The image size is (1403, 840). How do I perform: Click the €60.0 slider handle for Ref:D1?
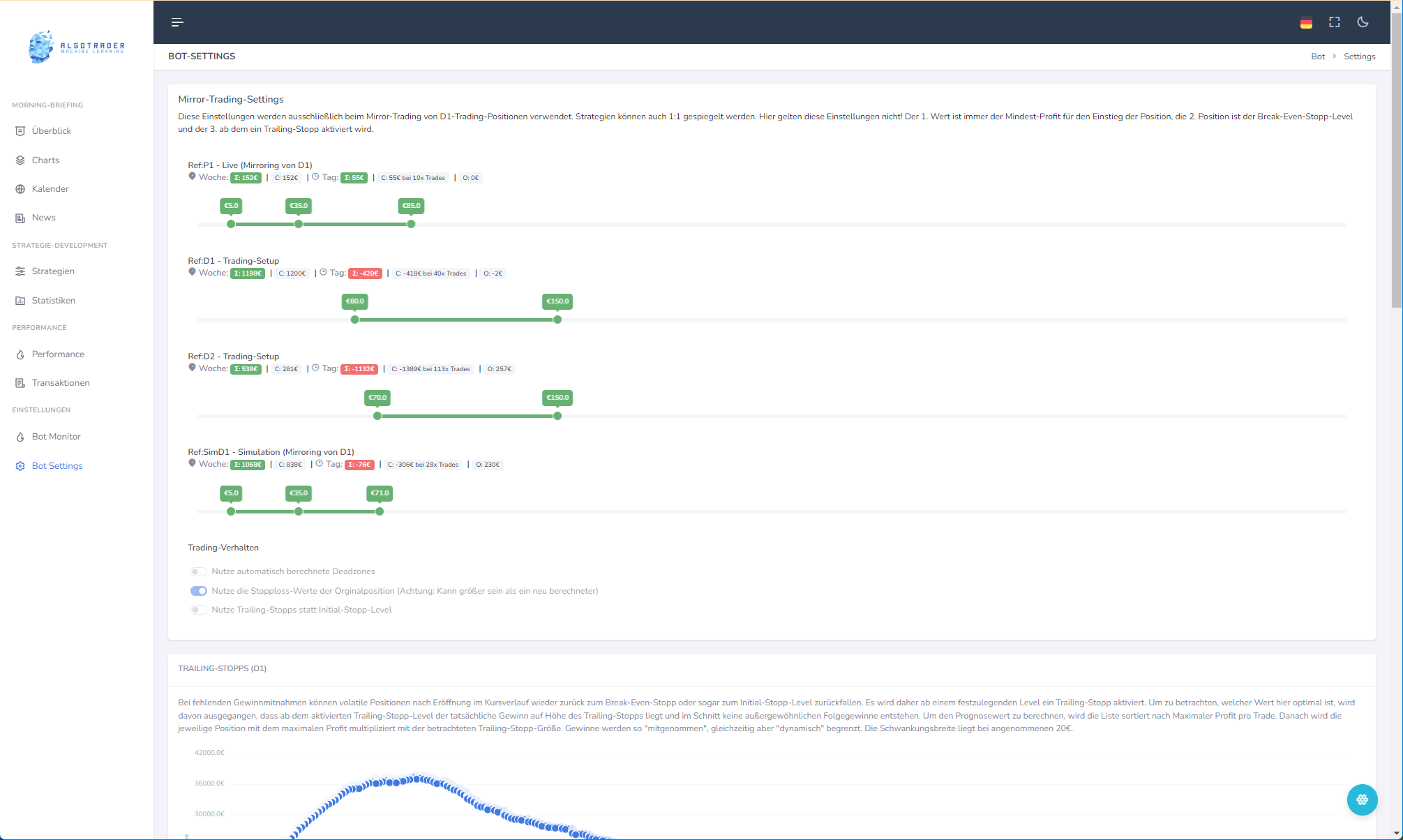click(354, 320)
